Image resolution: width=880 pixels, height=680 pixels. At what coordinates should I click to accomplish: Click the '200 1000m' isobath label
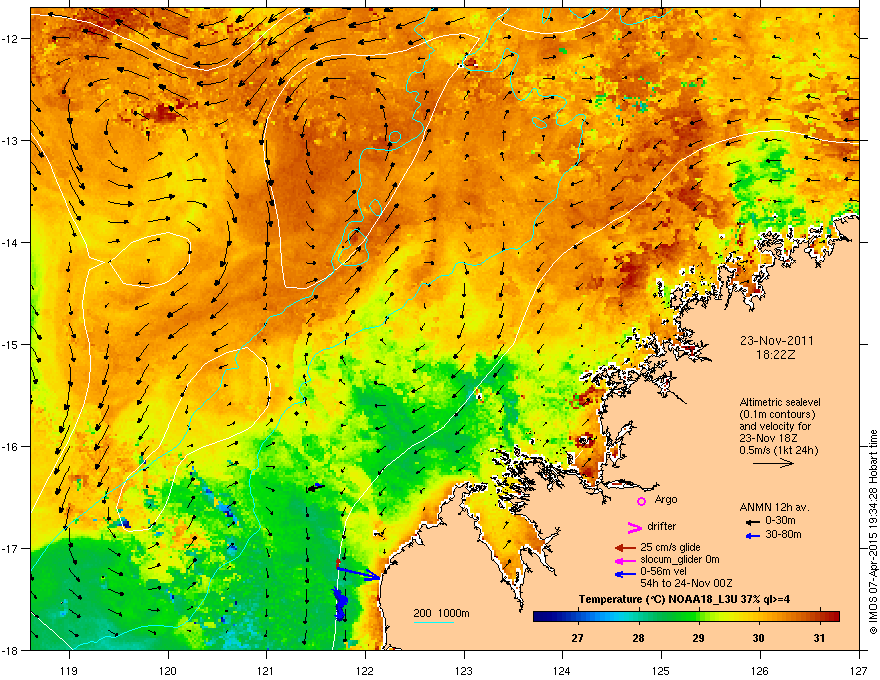click(x=441, y=613)
